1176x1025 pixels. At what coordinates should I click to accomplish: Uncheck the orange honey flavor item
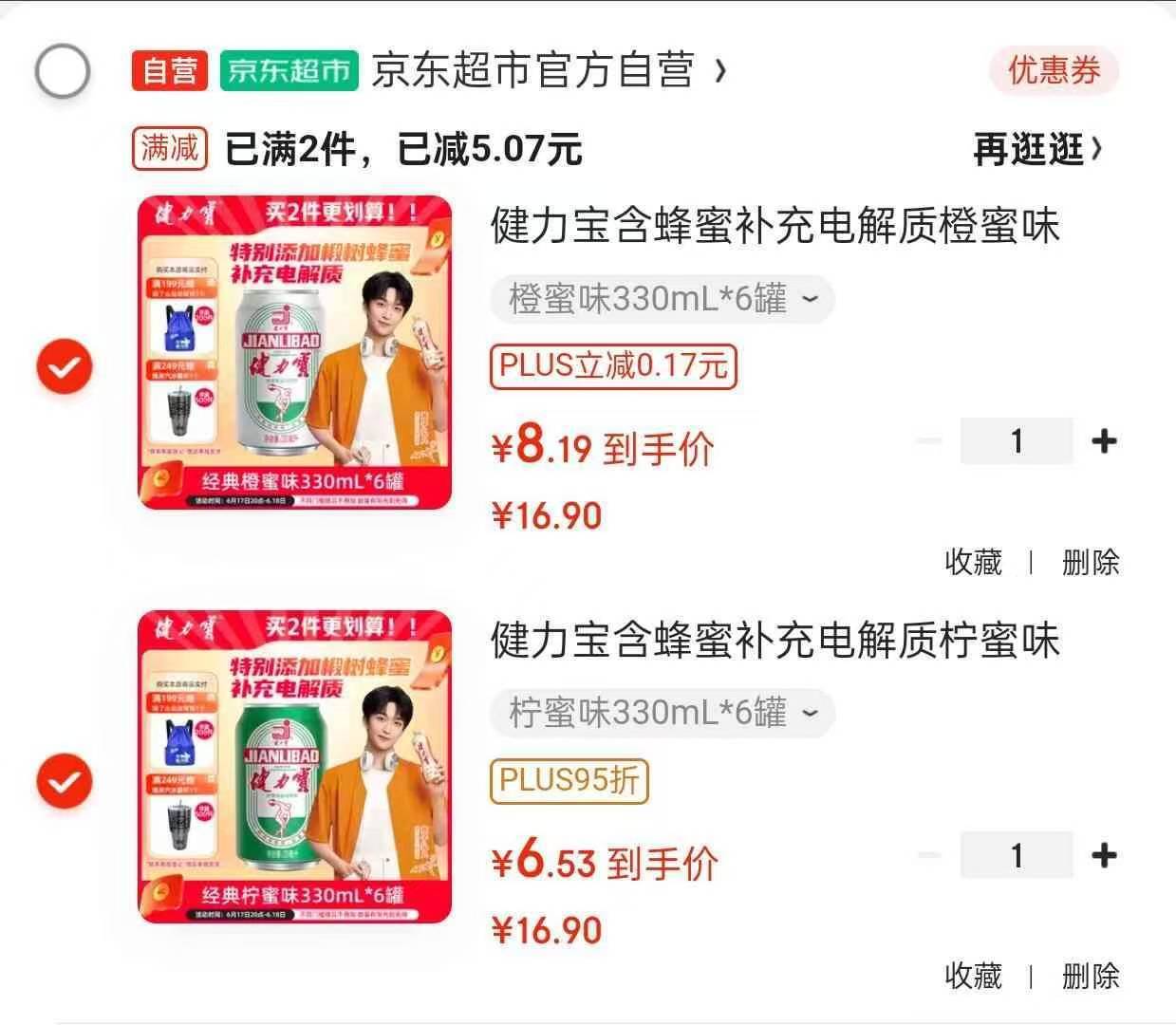point(65,367)
